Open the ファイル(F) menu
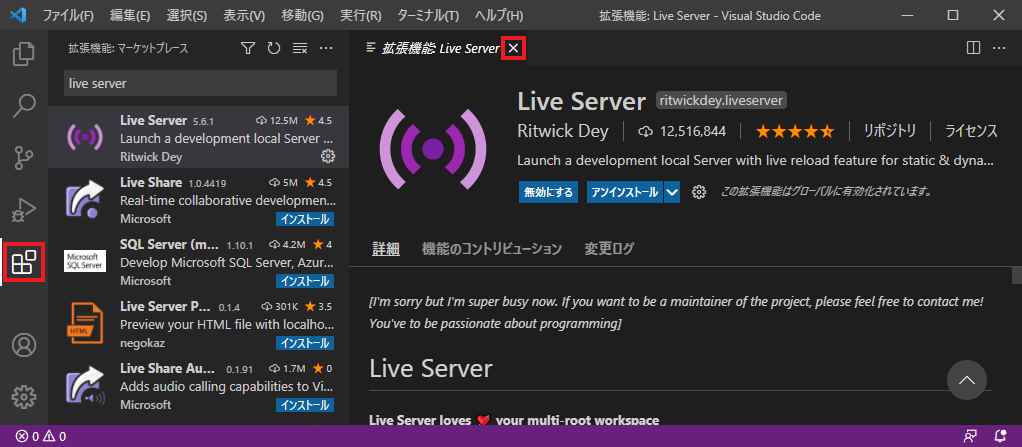The height and width of the screenshot is (447, 1022). click(68, 15)
